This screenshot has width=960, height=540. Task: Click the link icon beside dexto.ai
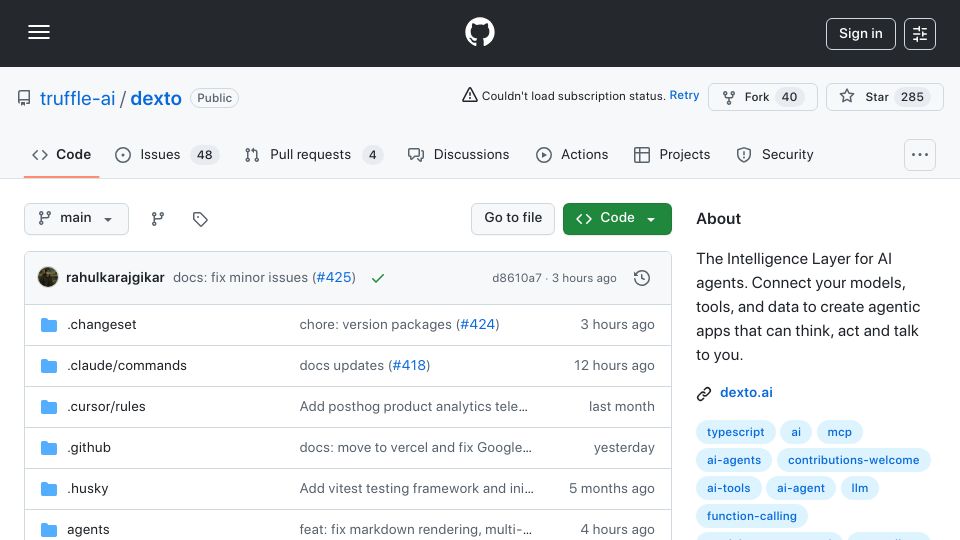point(704,394)
